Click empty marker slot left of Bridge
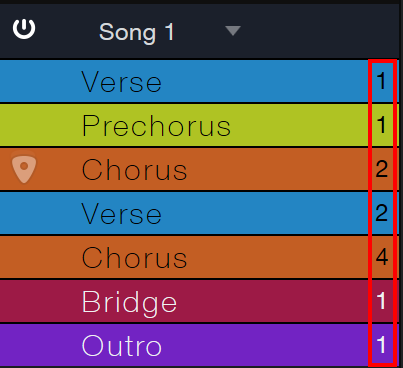The height and width of the screenshot is (368, 403). click(x=24, y=301)
